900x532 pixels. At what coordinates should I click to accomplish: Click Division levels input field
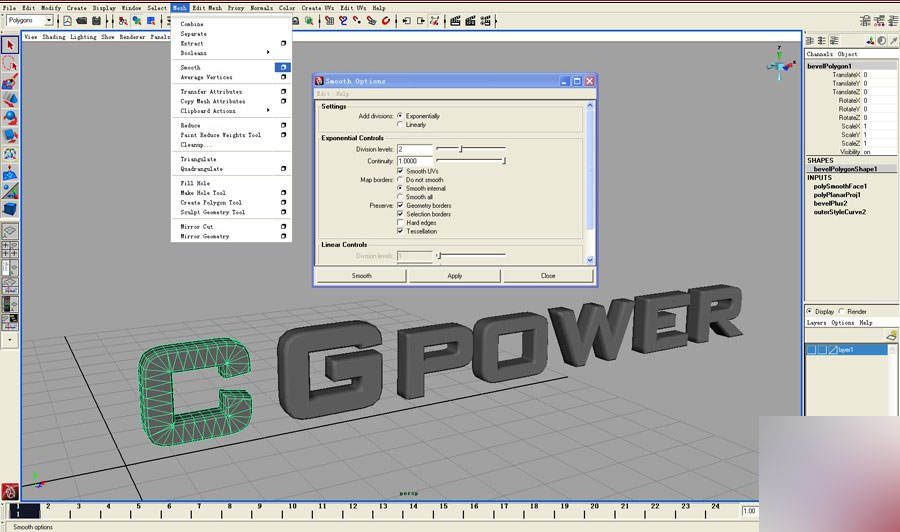(414, 149)
